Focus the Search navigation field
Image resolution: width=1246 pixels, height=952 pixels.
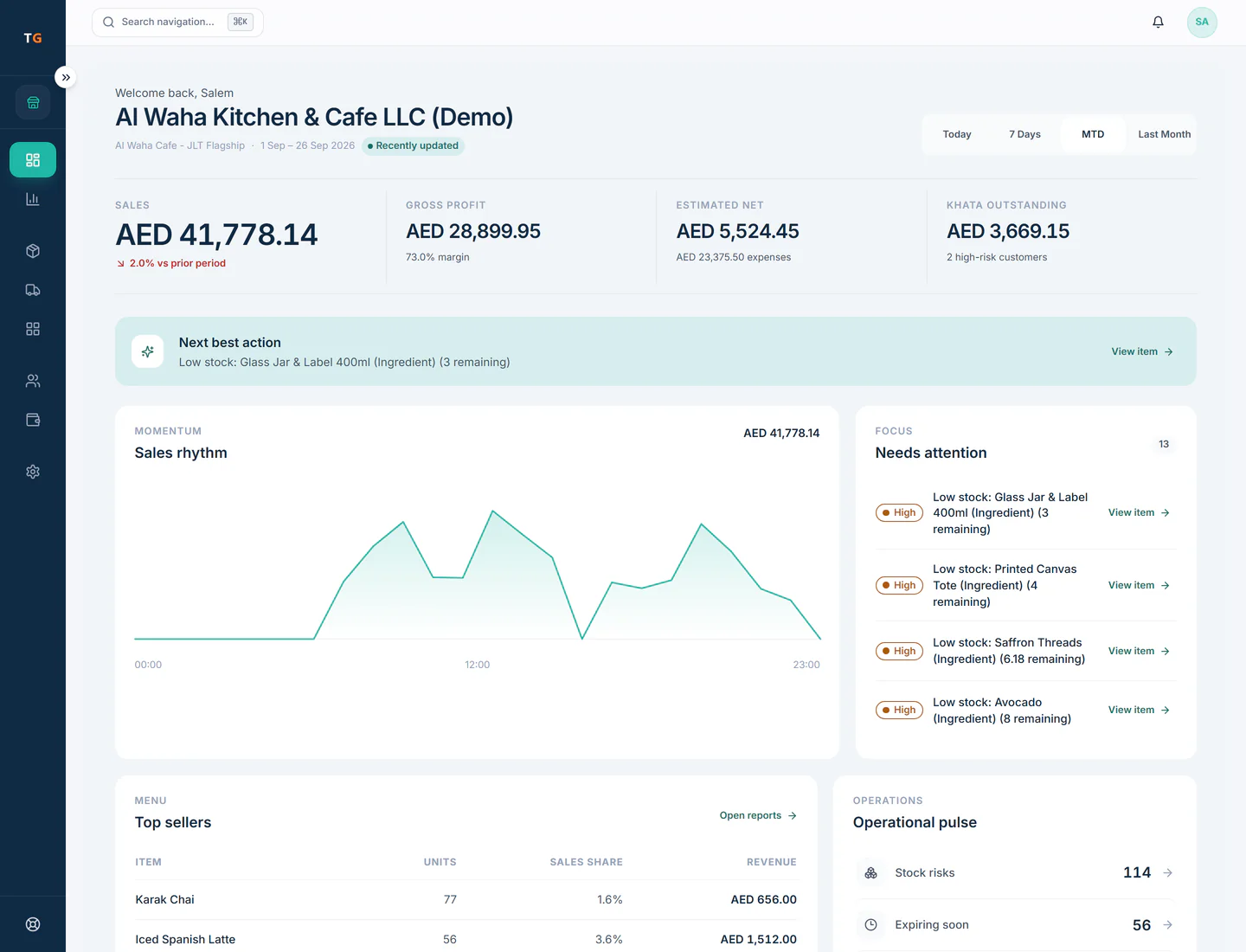[x=177, y=22]
